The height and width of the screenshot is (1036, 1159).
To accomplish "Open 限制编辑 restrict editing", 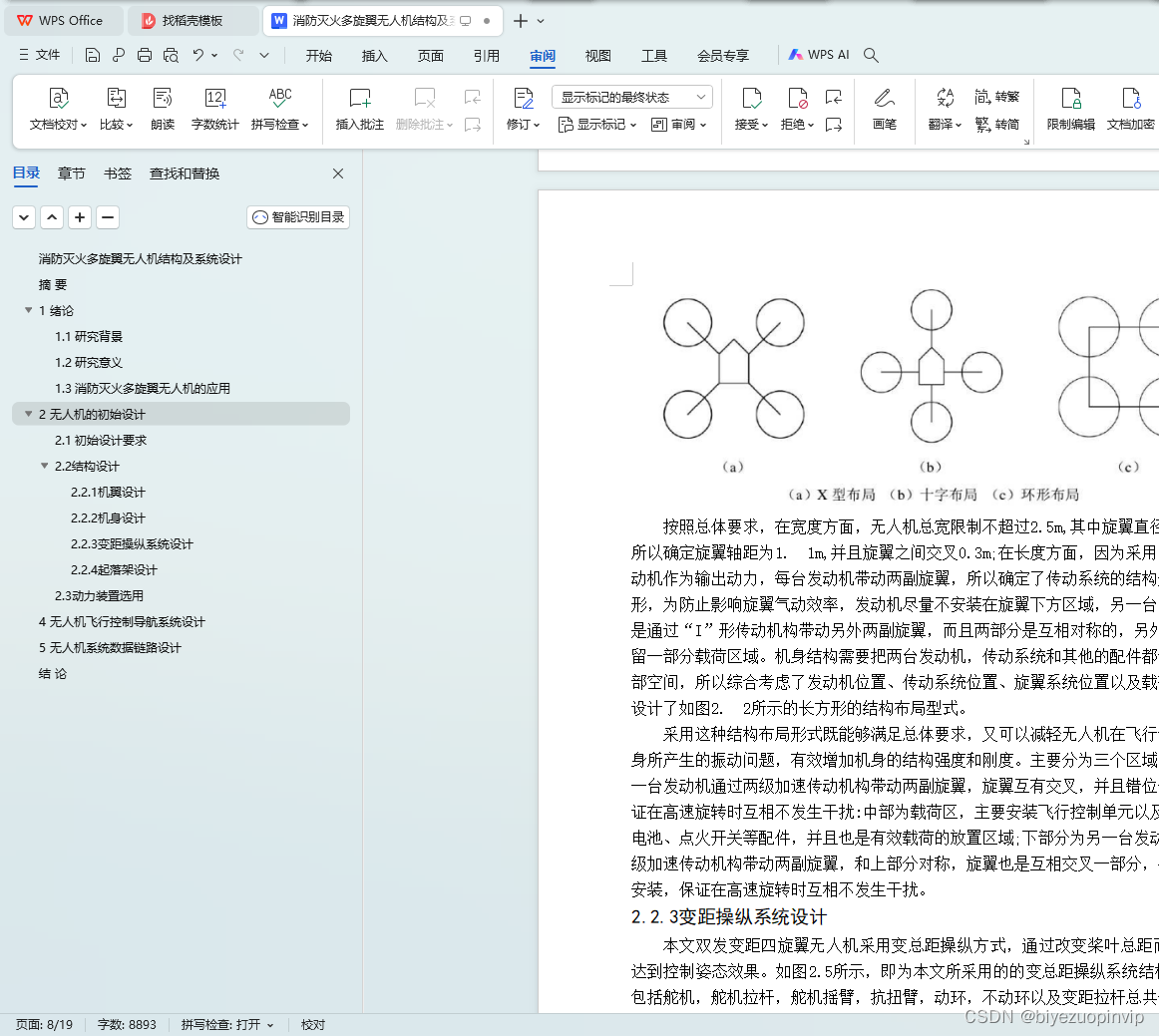I will (x=1070, y=109).
